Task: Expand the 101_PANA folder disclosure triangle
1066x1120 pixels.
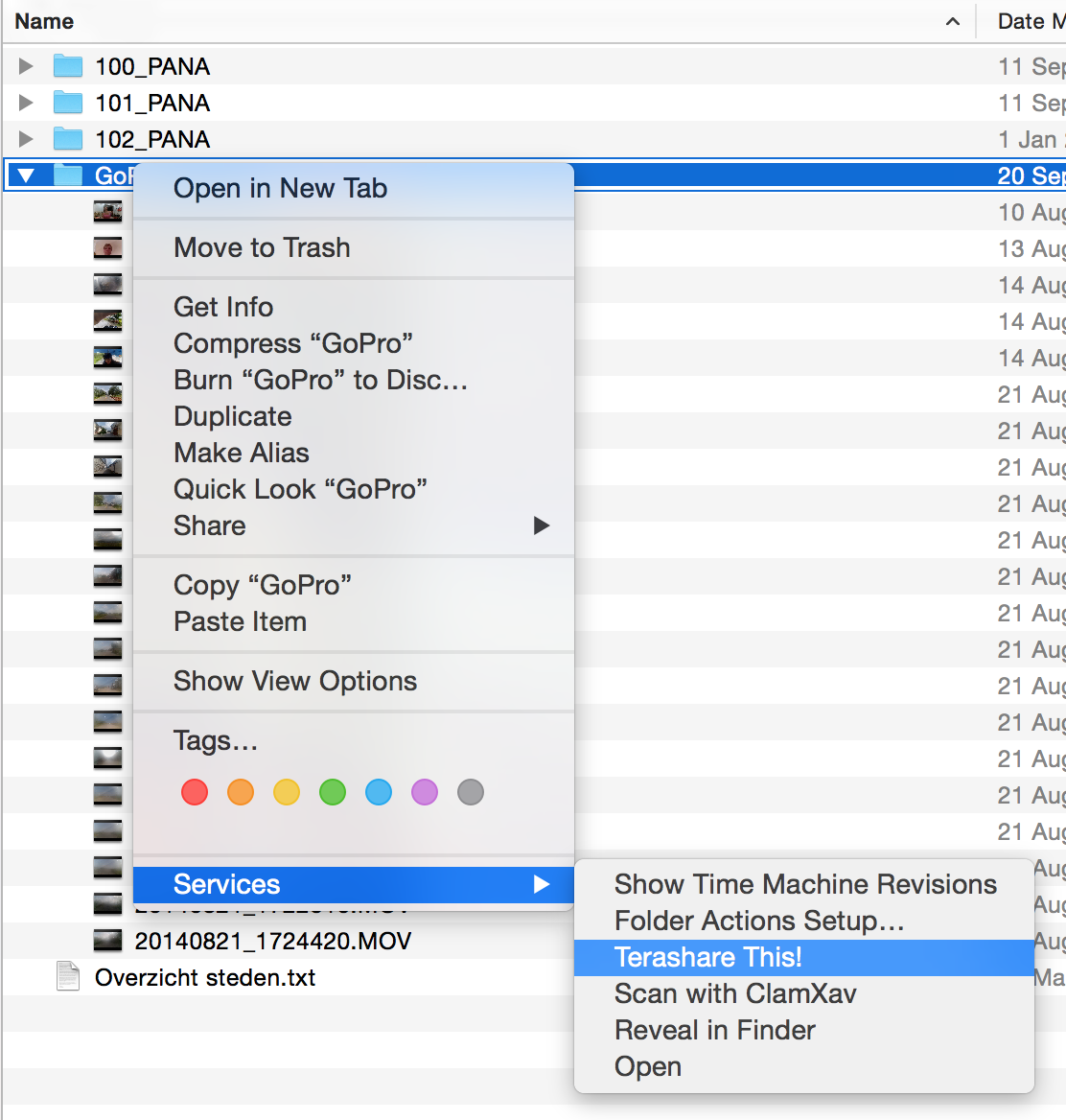Action: [x=26, y=103]
